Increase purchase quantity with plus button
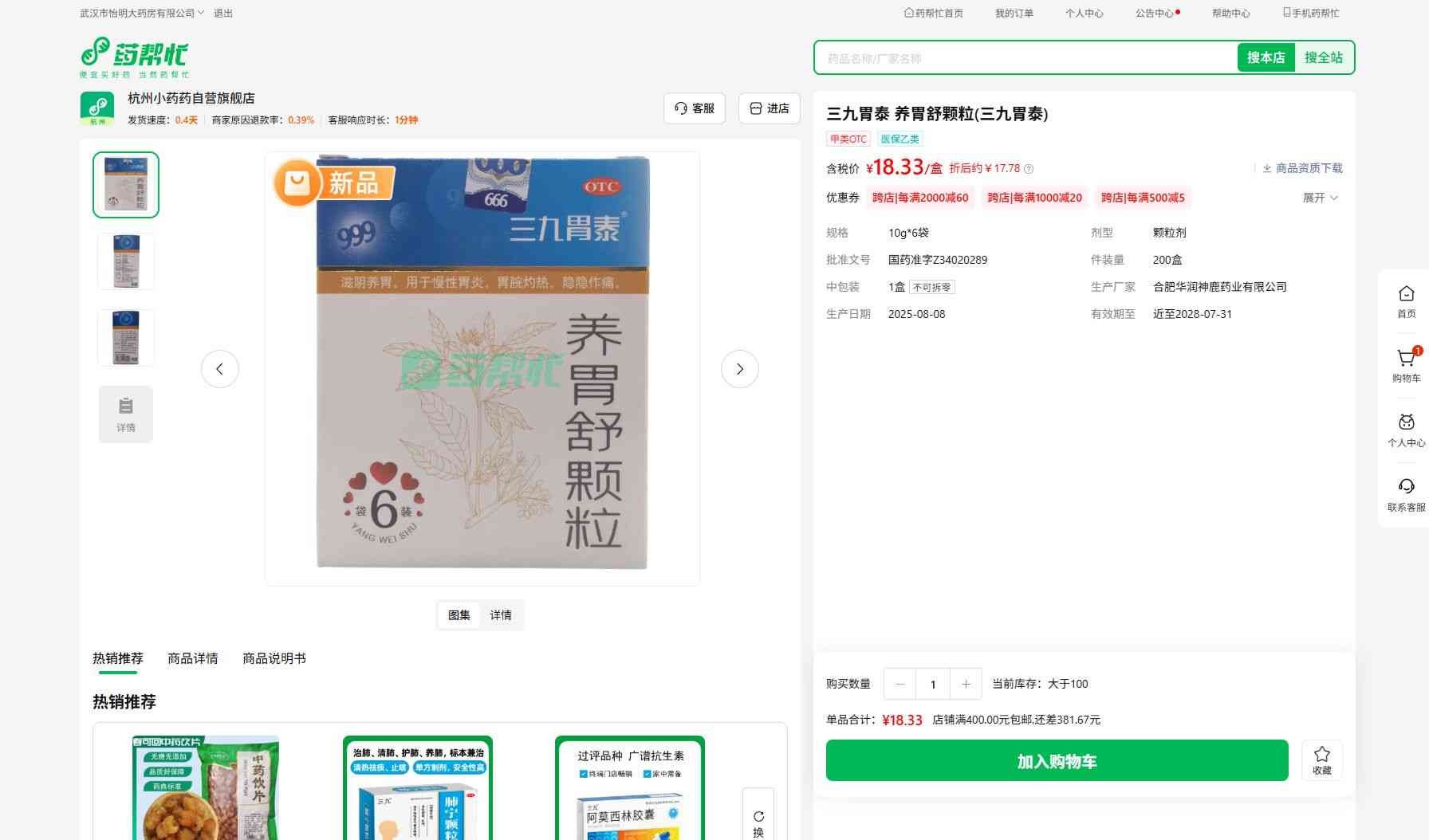Viewport: 1429px width, 840px height. pos(966,684)
